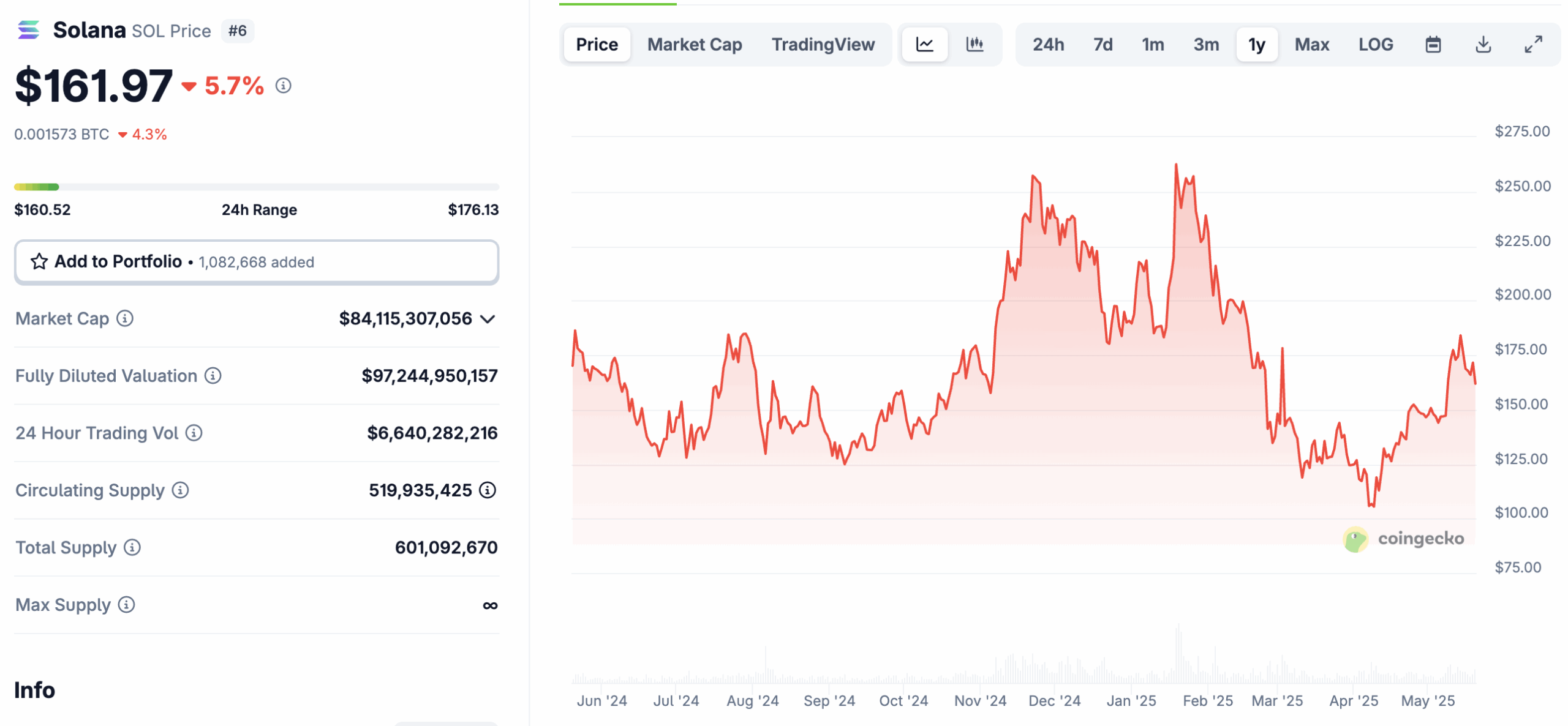Show Fully Diluted Valuation info tooltip

[x=213, y=375]
